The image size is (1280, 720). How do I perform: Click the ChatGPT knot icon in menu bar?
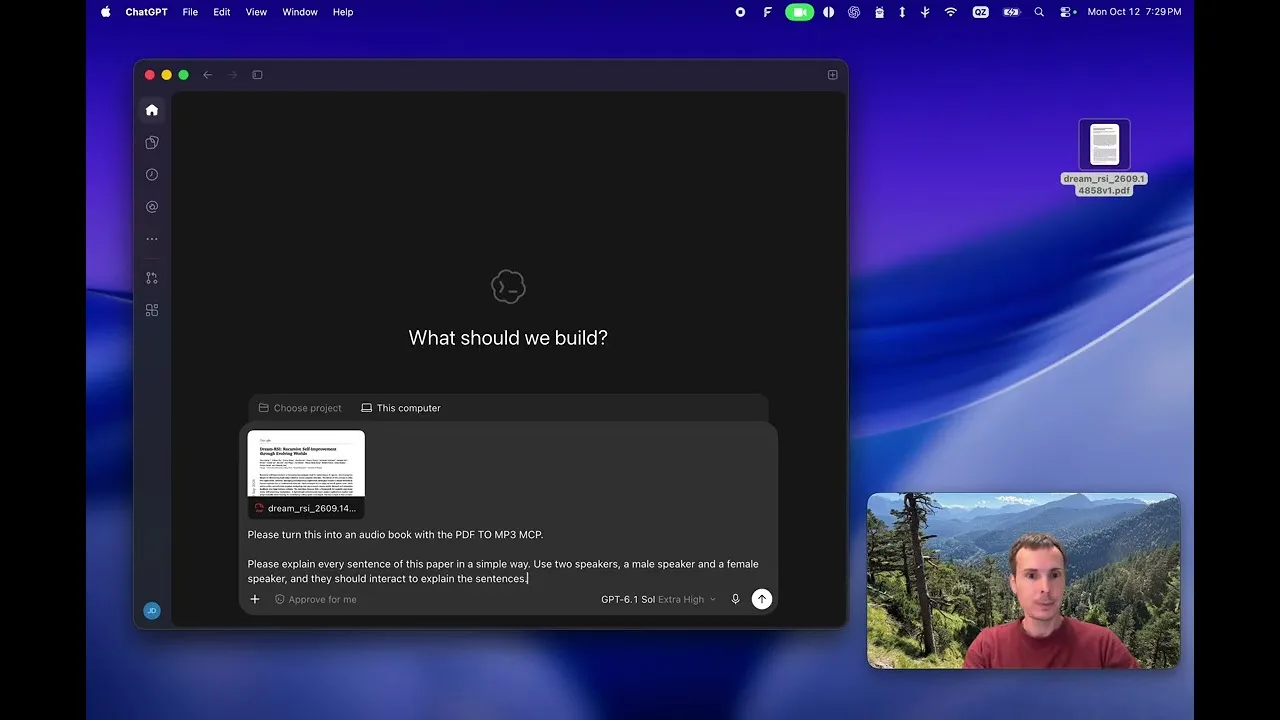point(854,12)
